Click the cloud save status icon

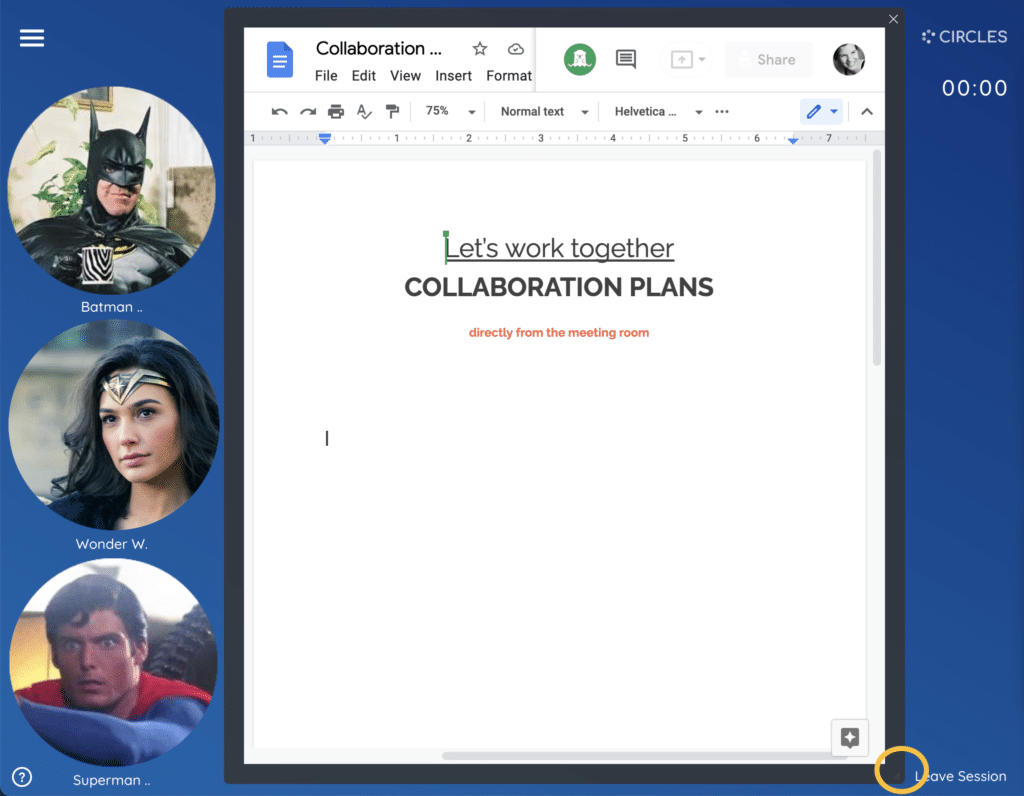click(x=516, y=49)
